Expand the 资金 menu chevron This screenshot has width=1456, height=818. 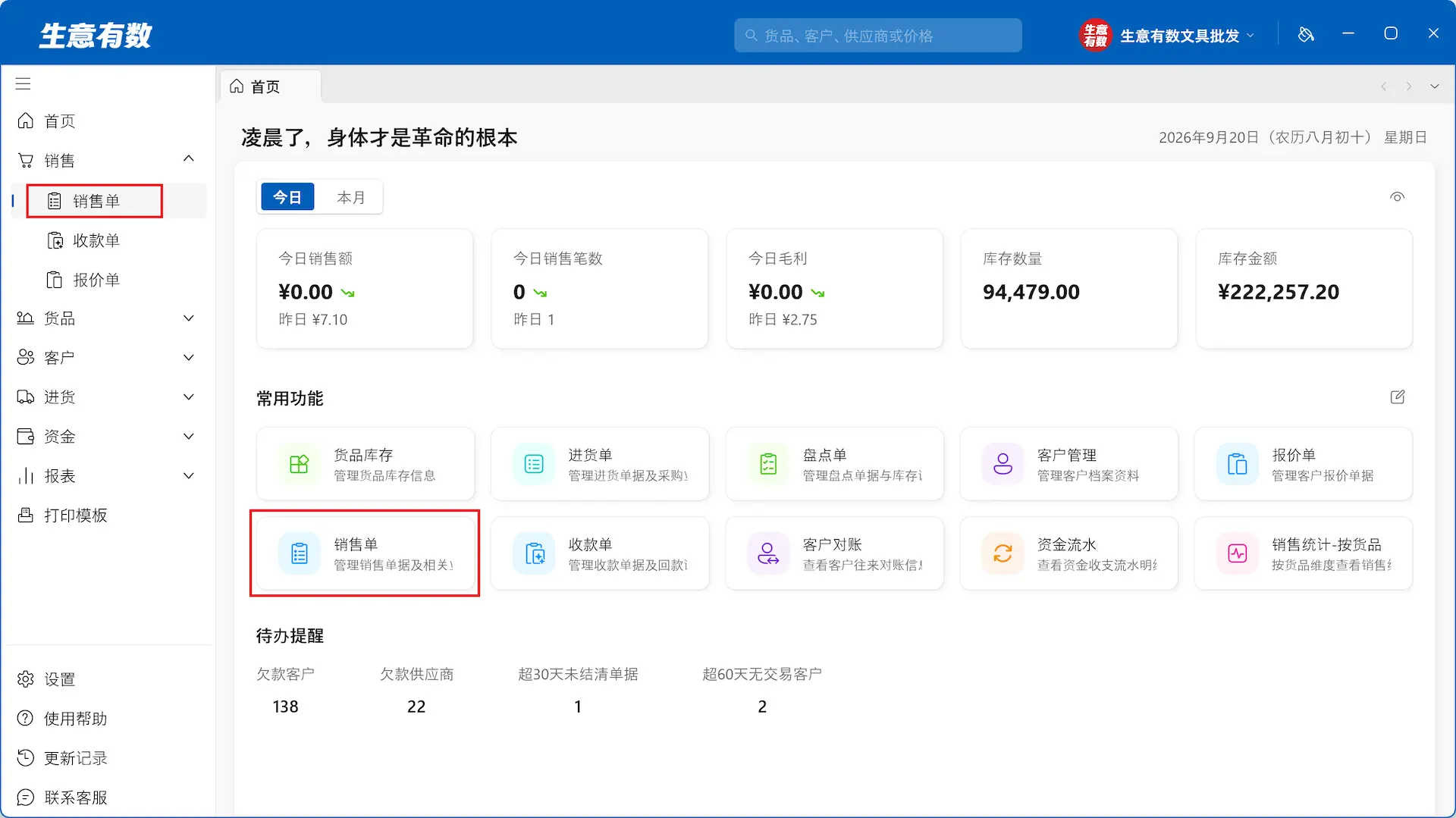pos(189,437)
